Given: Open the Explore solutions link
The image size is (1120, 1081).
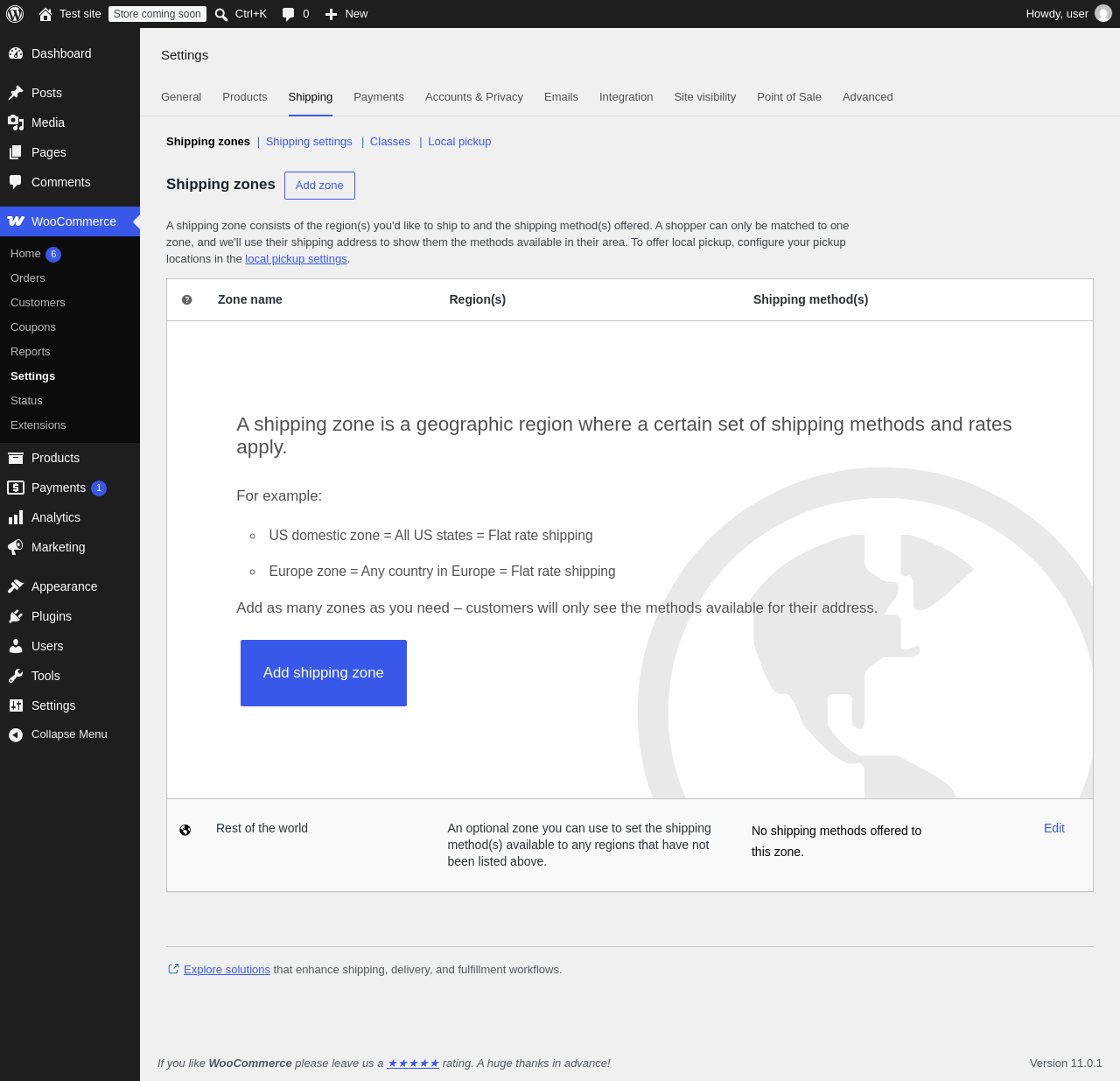Looking at the screenshot, I should (227, 970).
